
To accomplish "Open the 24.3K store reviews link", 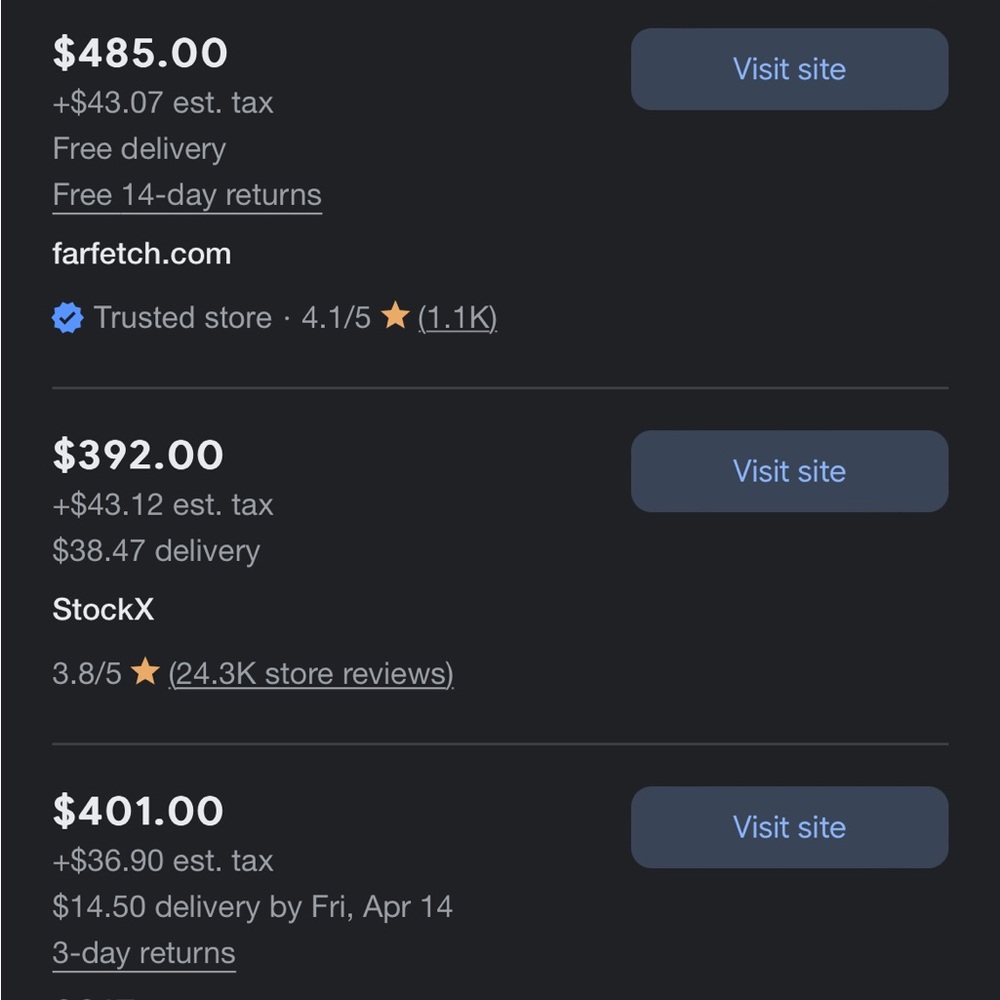I will (311, 673).
